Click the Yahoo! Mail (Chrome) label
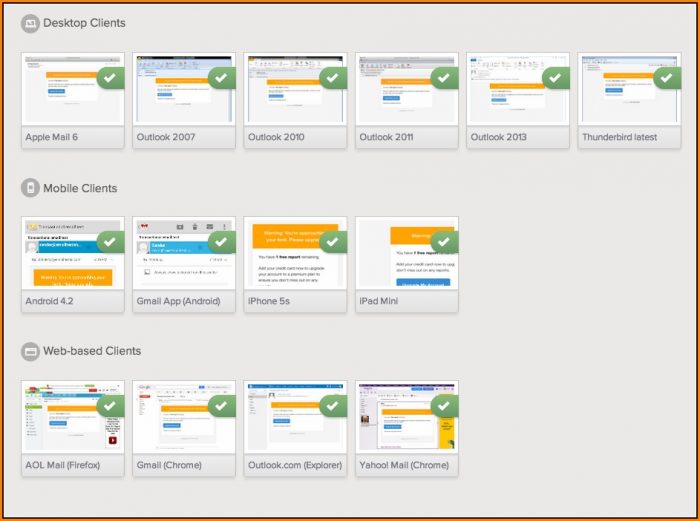Image resolution: width=700 pixels, height=521 pixels. tap(404, 465)
